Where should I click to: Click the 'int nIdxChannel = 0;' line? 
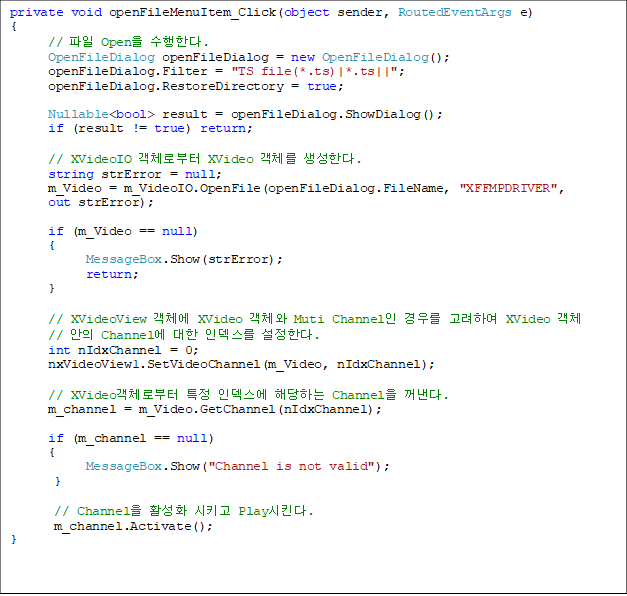124,350
